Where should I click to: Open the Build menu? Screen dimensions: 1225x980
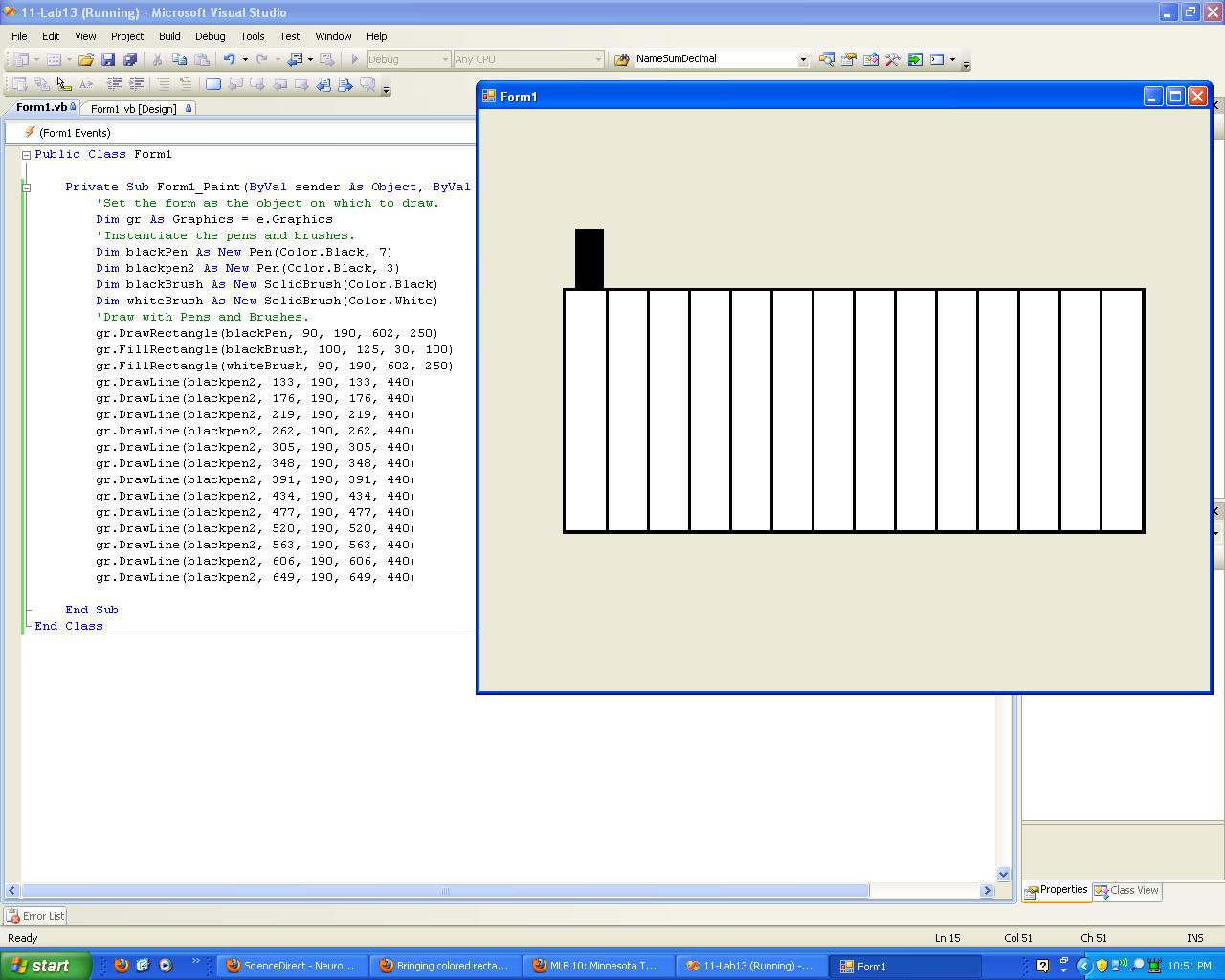(x=169, y=36)
